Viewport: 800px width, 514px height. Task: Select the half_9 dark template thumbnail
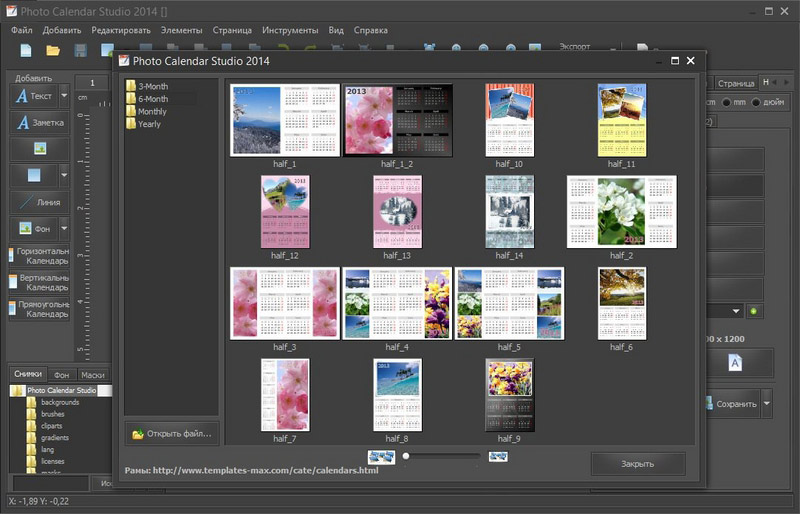click(509, 395)
